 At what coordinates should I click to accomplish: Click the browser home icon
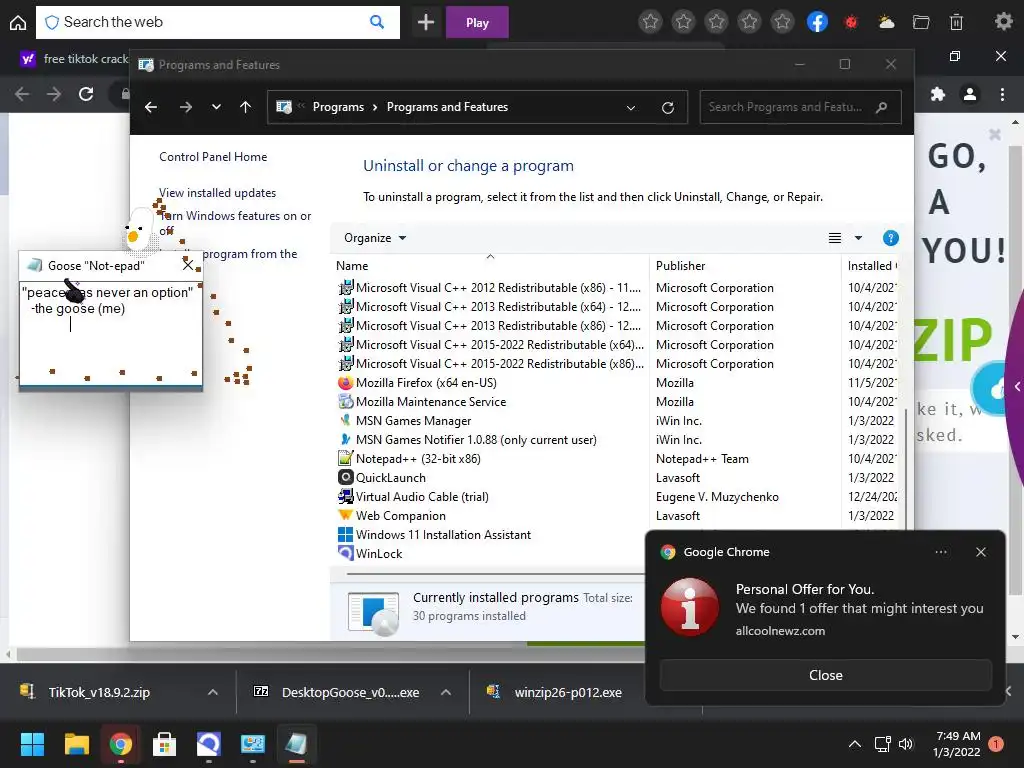18,23
